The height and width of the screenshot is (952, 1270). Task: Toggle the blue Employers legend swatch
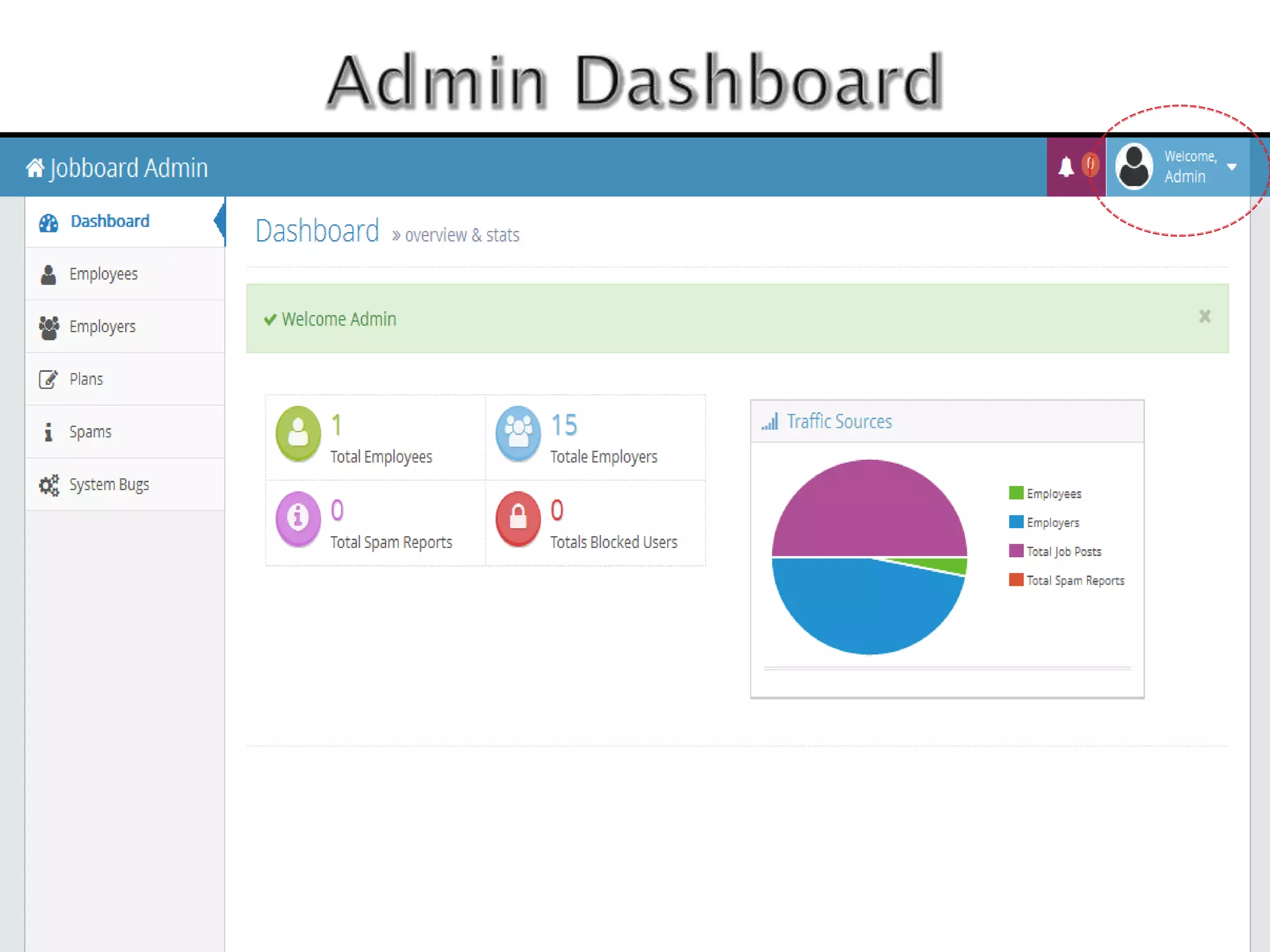coord(1016,522)
